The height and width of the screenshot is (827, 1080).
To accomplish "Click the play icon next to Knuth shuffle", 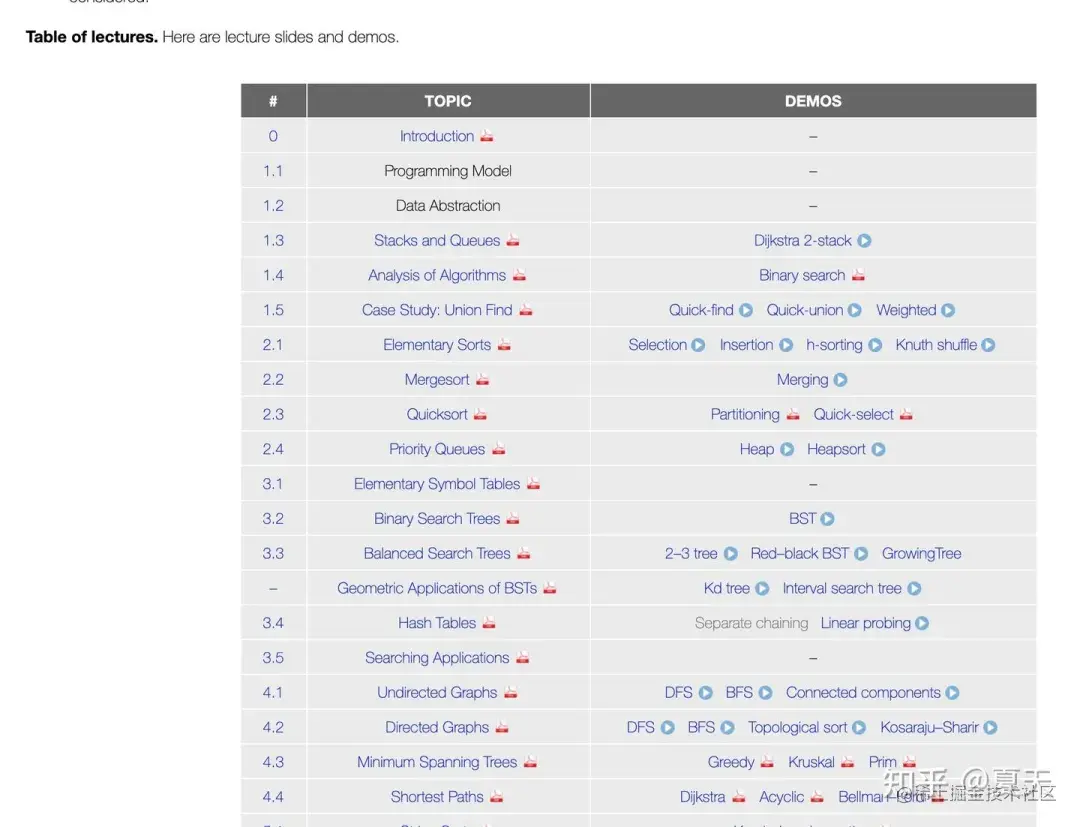I will 988,344.
